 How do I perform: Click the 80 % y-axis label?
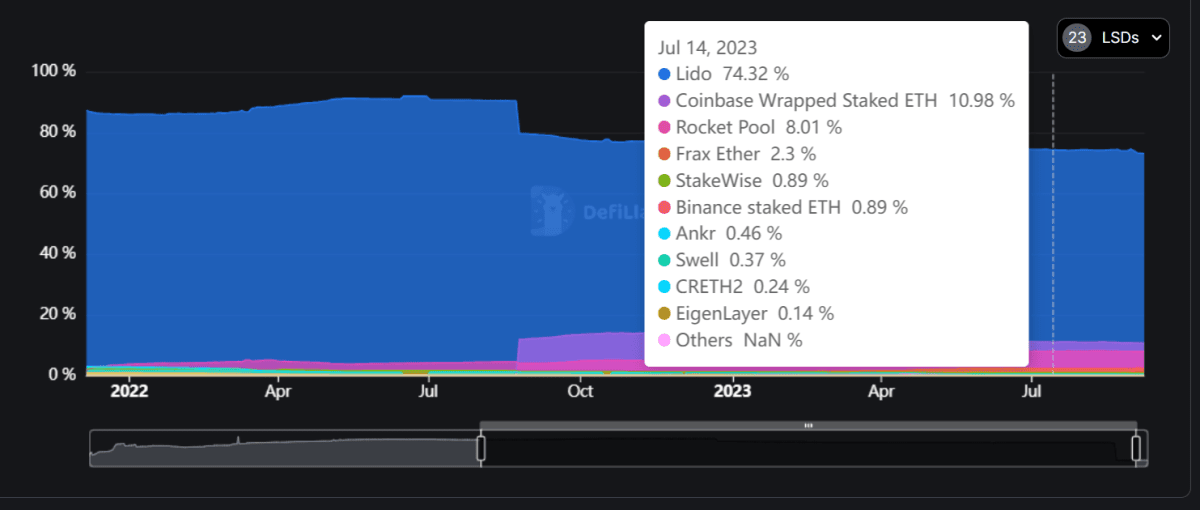coord(58,132)
